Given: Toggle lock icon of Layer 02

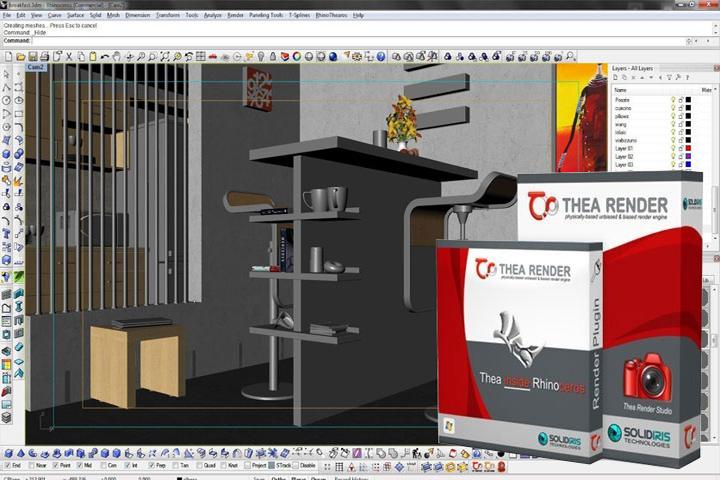Looking at the screenshot, I should tap(681, 157).
